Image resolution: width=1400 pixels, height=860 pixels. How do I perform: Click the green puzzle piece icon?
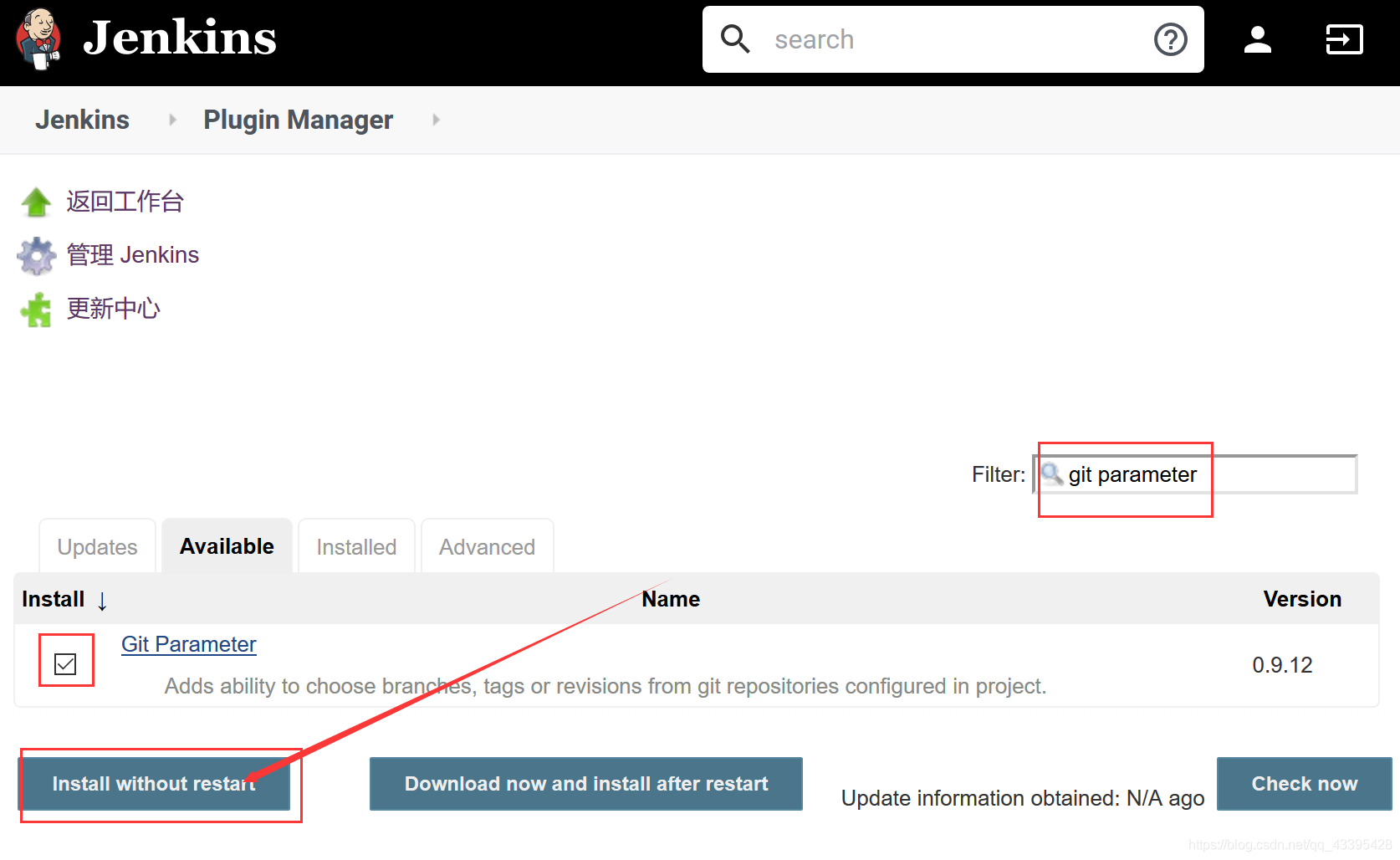[36, 310]
